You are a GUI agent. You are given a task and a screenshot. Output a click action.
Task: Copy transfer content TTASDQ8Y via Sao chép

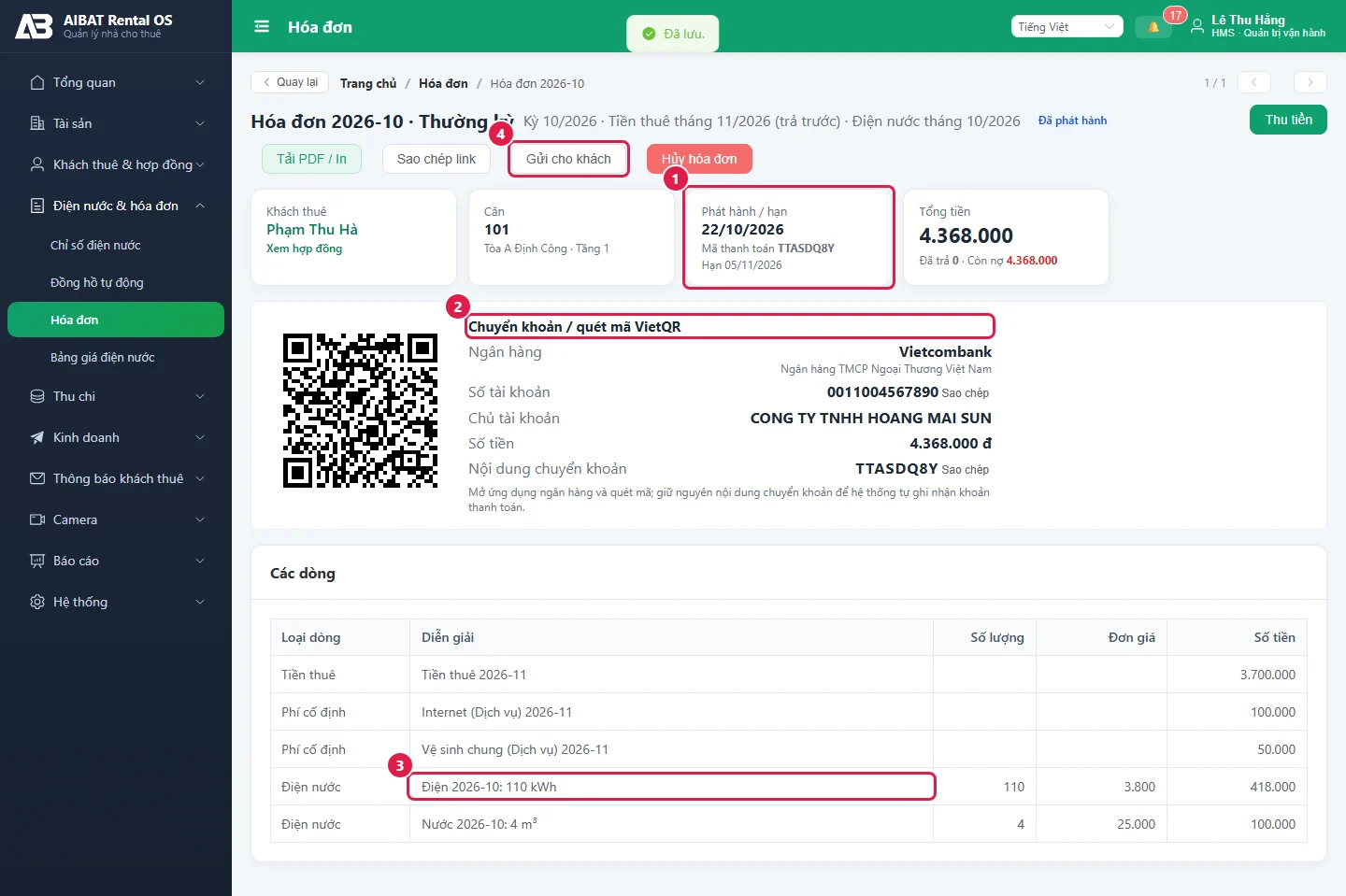coord(966,470)
